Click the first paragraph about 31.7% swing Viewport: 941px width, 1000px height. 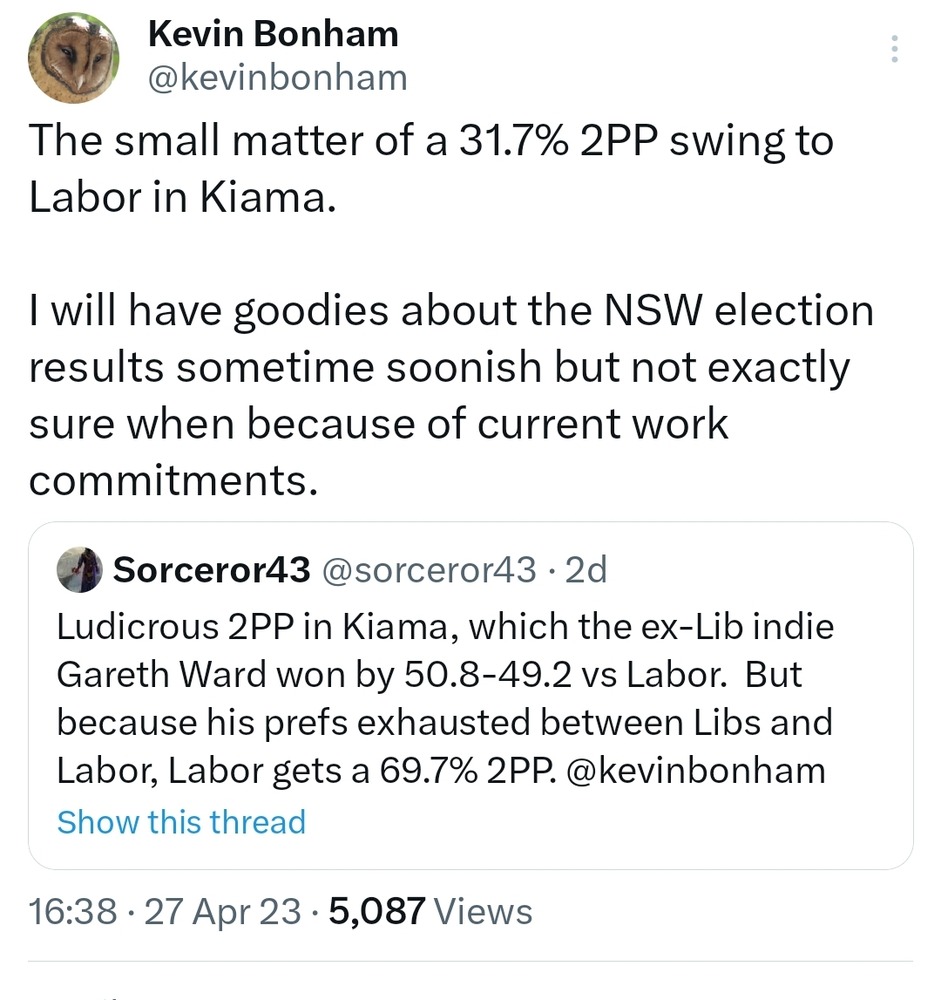pyautogui.click(x=430, y=168)
